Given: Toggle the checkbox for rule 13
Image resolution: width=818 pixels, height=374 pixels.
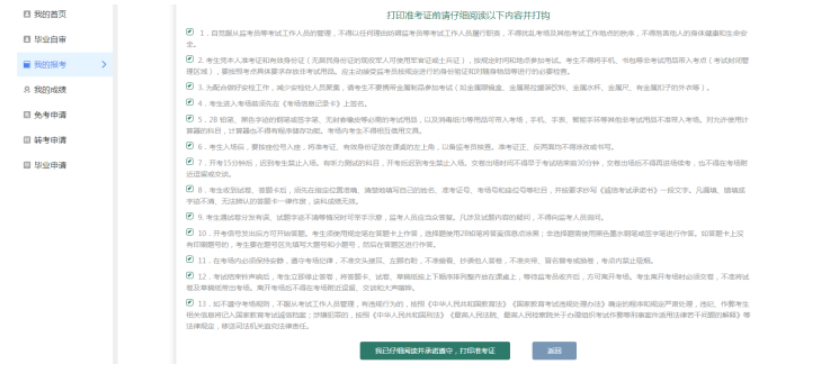Looking at the screenshot, I should click(x=190, y=303).
